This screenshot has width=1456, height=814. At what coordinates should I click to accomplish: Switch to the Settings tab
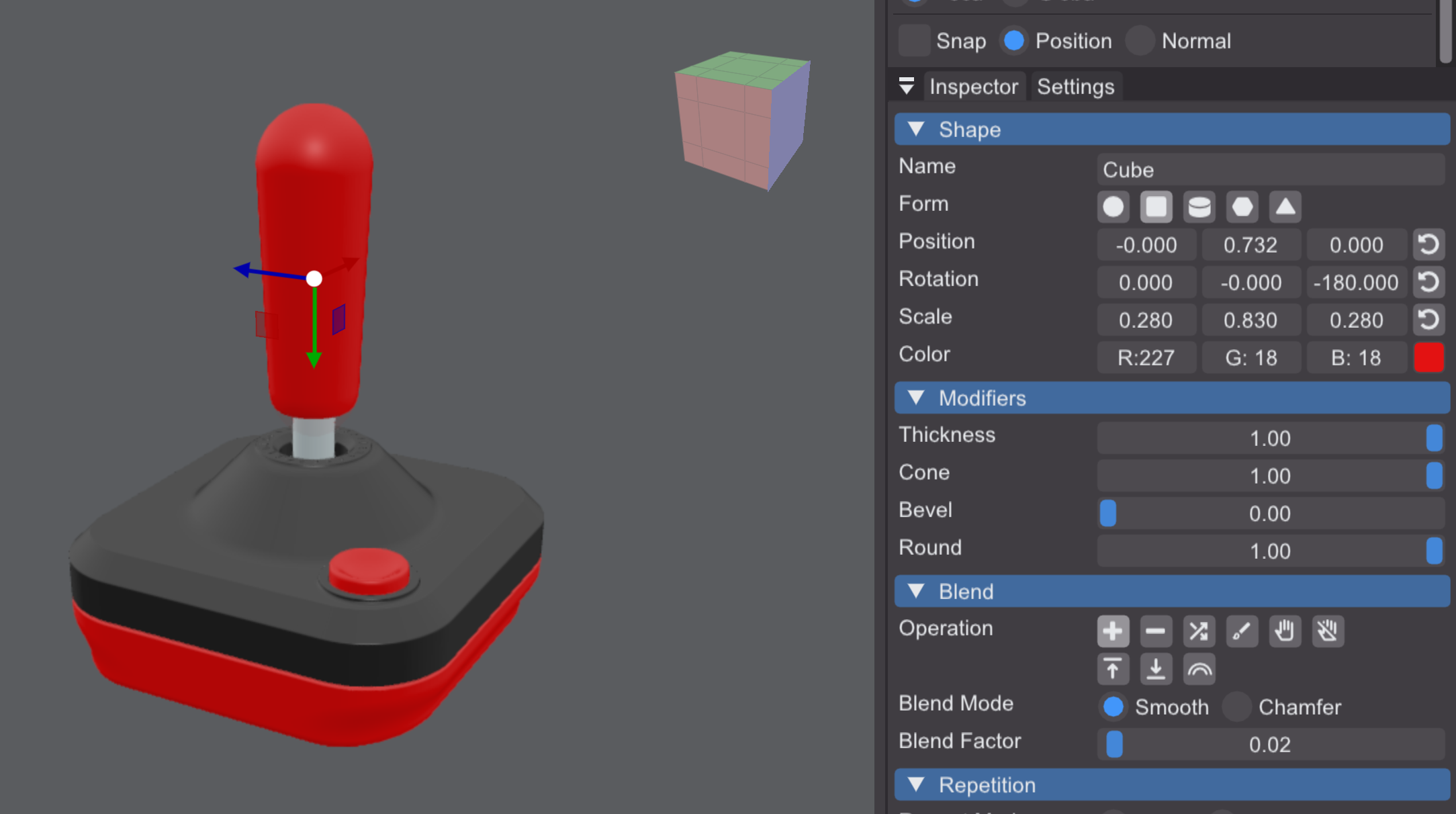click(x=1075, y=87)
